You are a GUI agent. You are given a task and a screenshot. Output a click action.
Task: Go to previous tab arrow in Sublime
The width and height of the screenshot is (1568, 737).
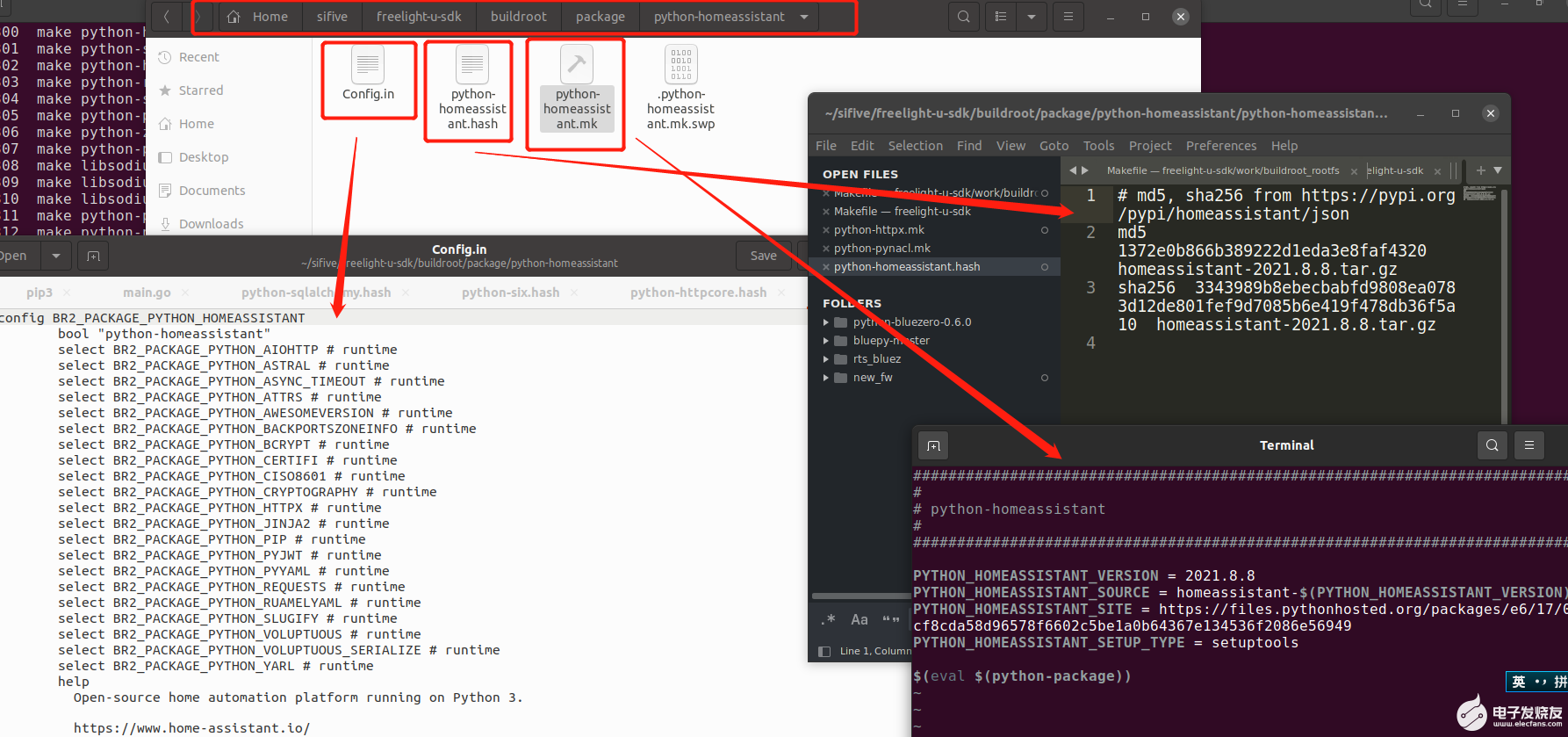tap(1072, 170)
